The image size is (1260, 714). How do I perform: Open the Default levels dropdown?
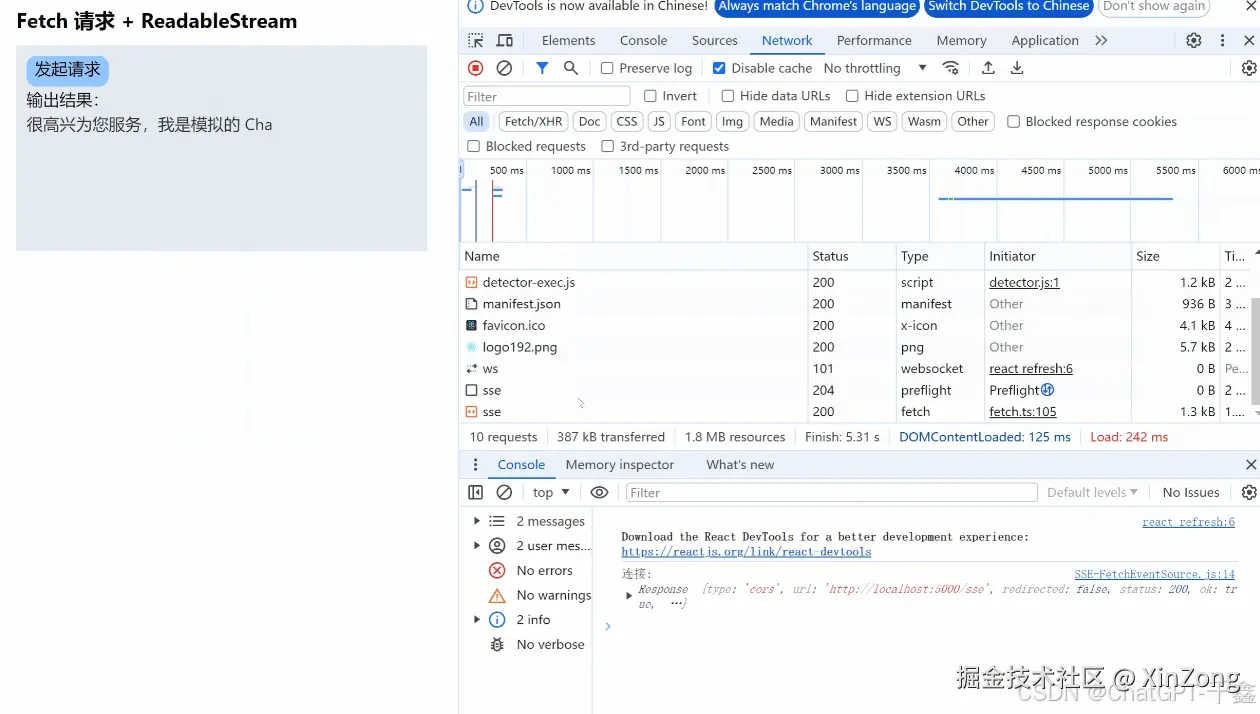tap(1092, 492)
